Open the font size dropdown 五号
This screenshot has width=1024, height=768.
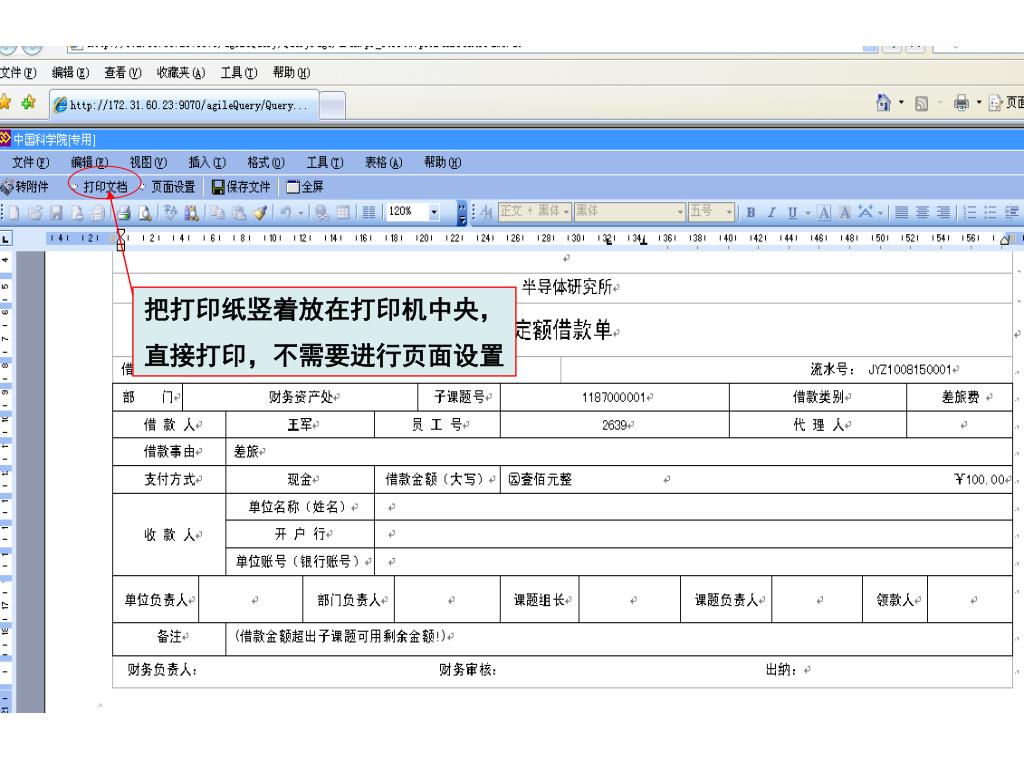click(x=729, y=212)
